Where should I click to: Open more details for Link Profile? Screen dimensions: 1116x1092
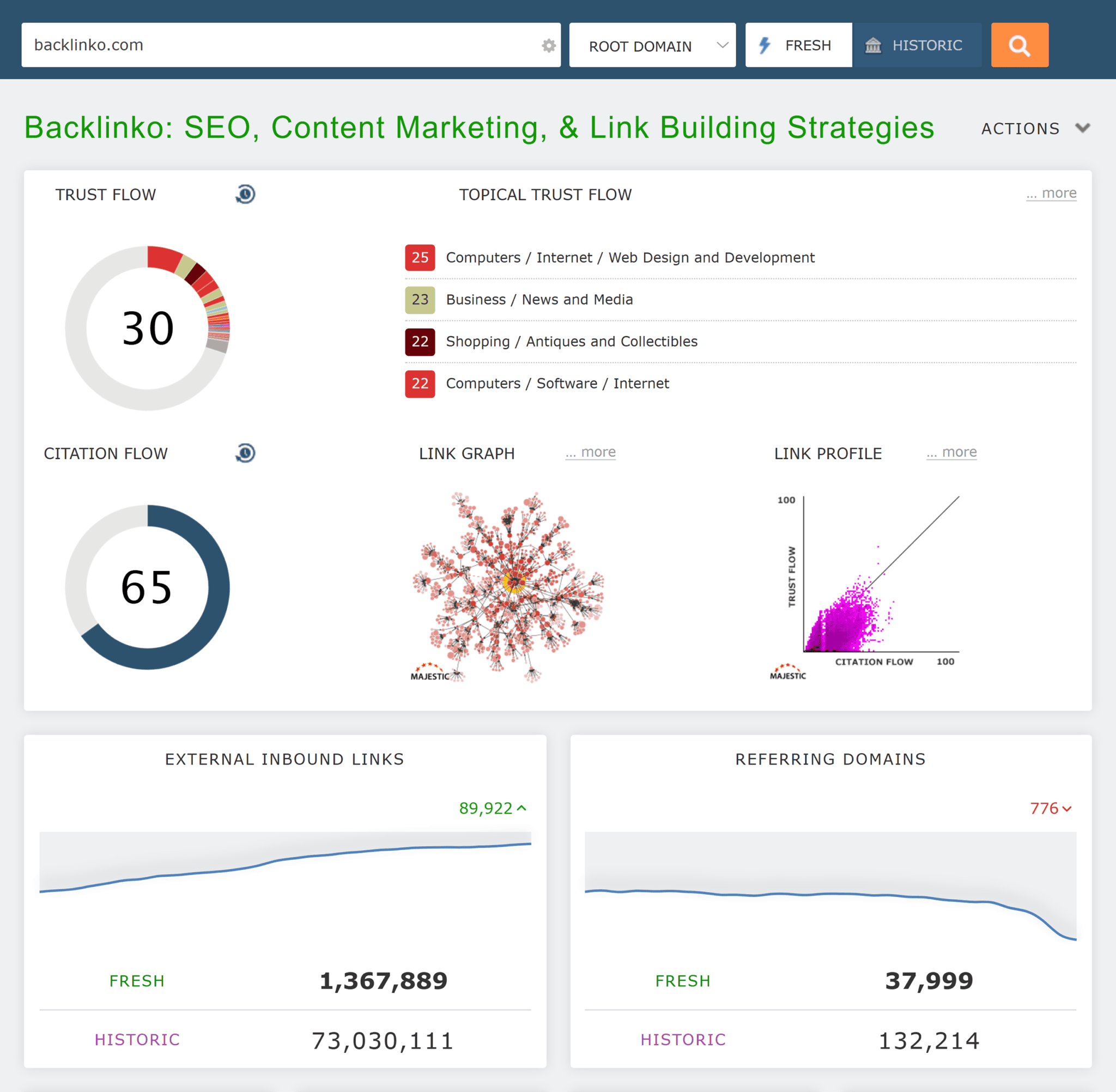click(951, 452)
